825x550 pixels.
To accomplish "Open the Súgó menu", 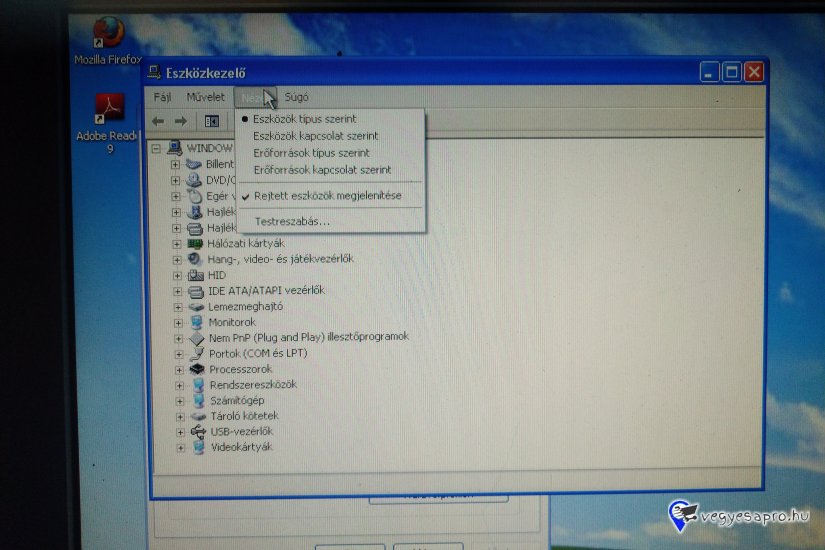I will coord(297,97).
